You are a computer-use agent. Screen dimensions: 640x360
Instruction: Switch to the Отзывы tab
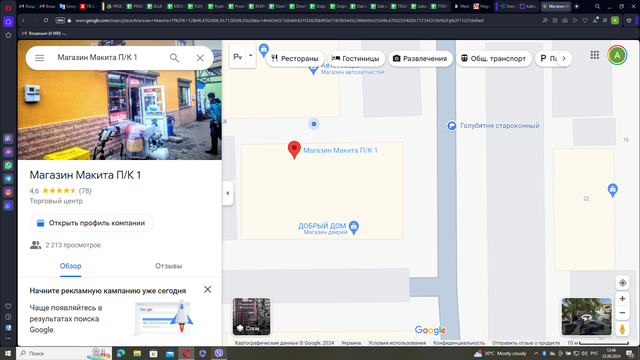click(x=169, y=266)
